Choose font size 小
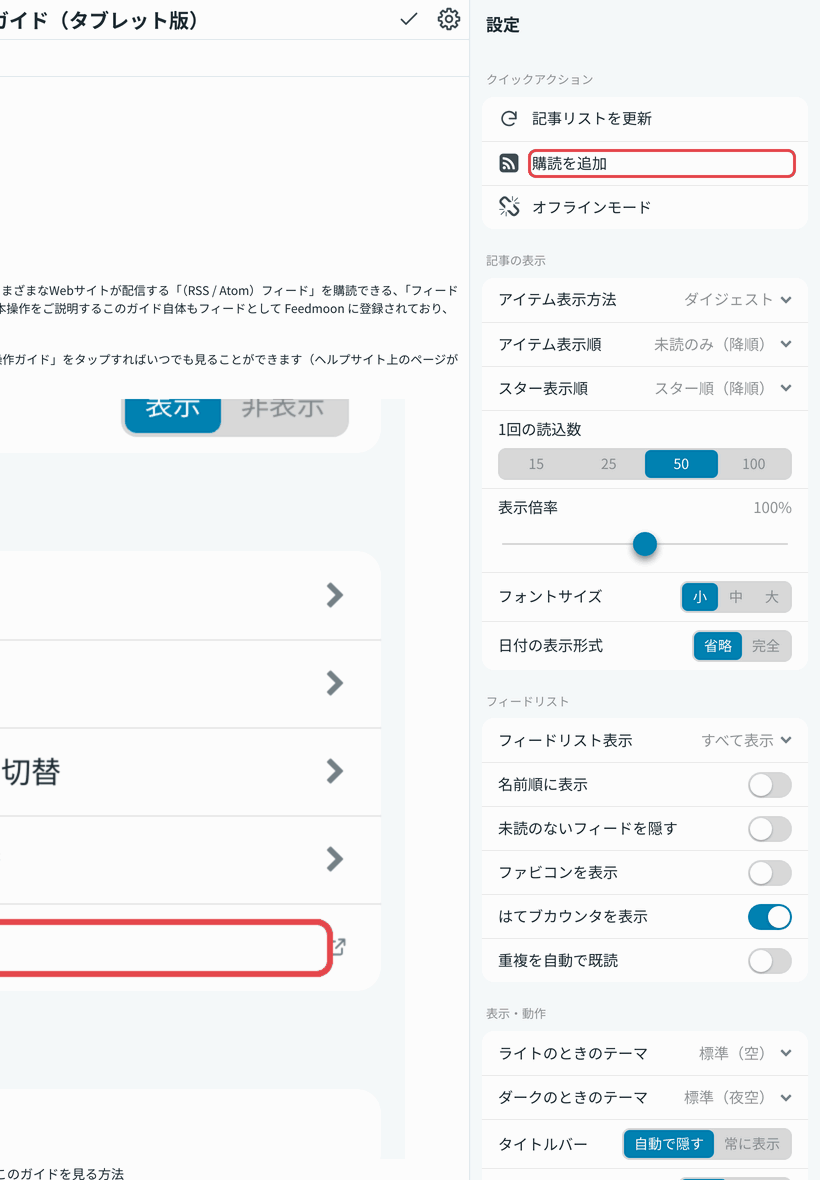This screenshot has width=820, height=1180. point(700,597)
